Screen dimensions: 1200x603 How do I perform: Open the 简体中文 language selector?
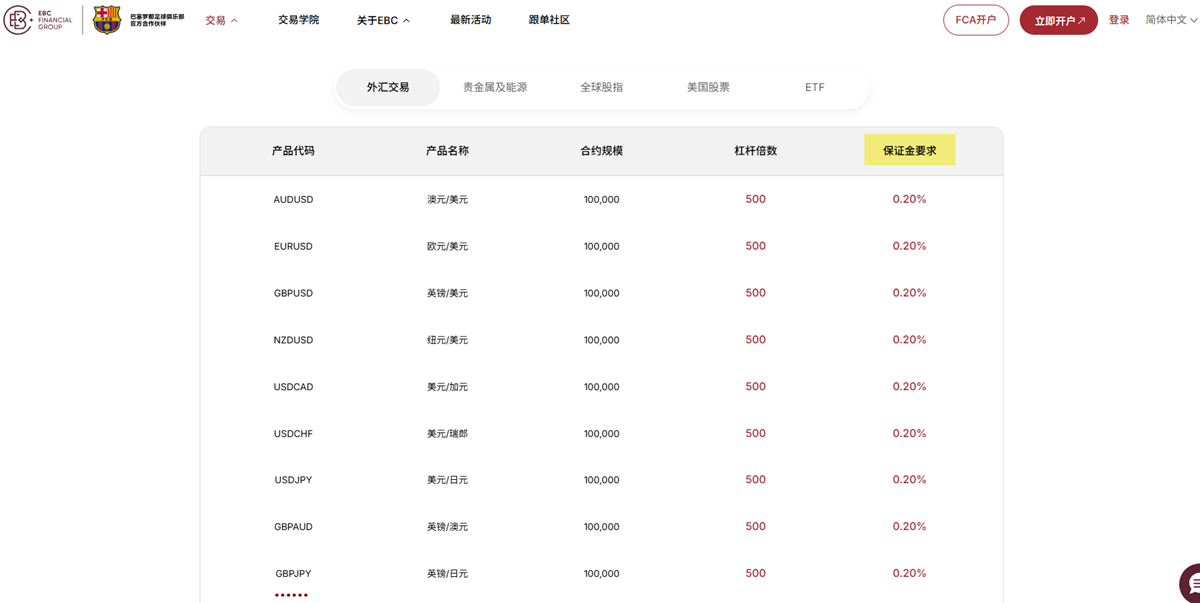coord(1168,19)
